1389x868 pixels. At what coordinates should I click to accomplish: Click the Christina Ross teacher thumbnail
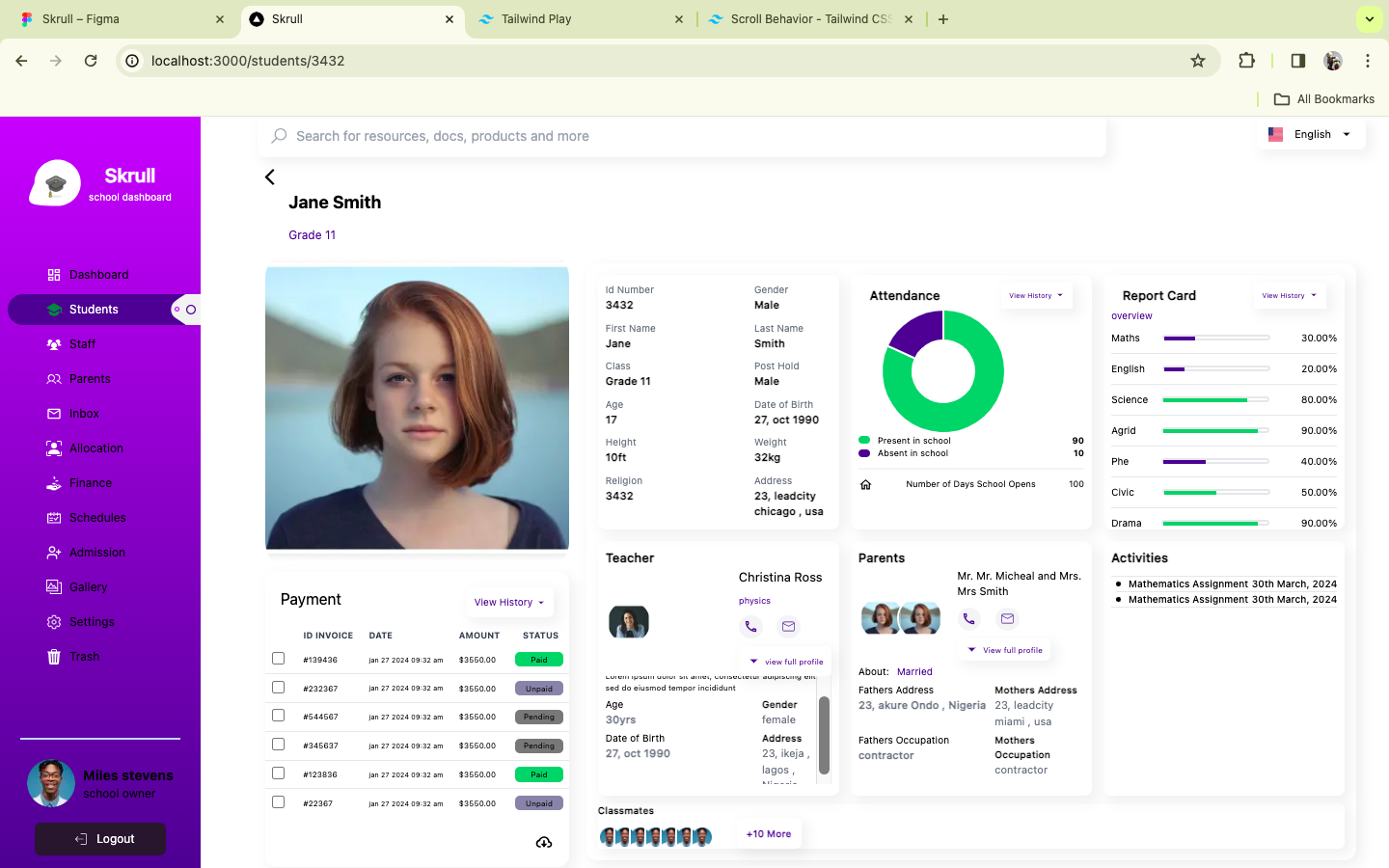point(629,622)
